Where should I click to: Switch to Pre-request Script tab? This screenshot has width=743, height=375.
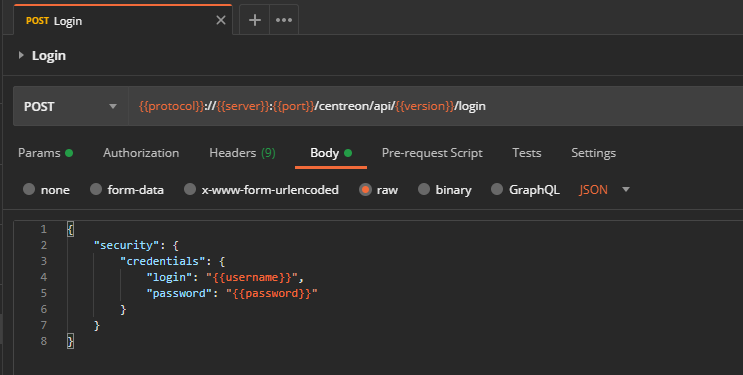point(432,153)
